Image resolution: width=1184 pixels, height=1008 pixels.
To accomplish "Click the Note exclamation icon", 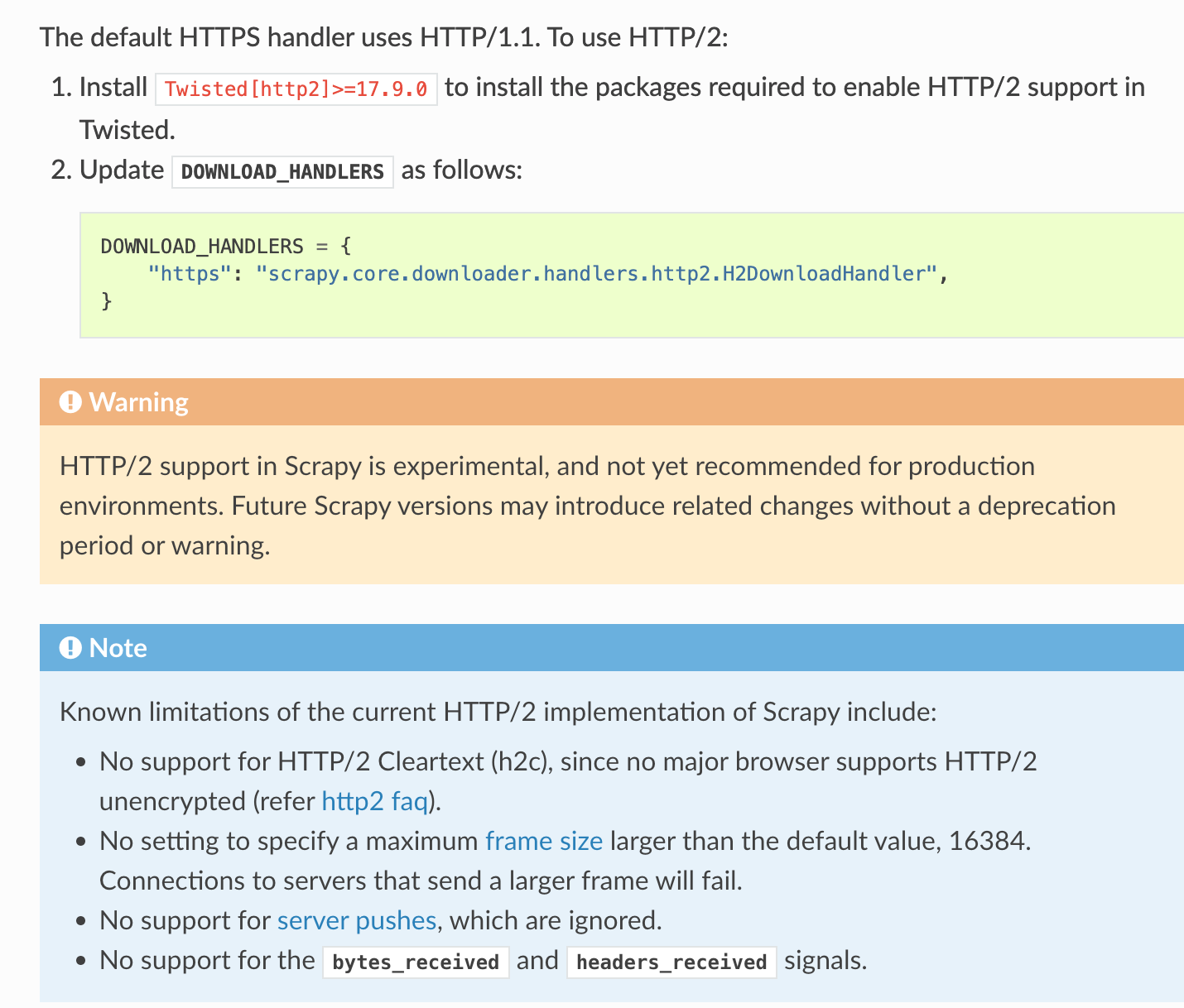I will pyautogui.click(x=70, y=648).
